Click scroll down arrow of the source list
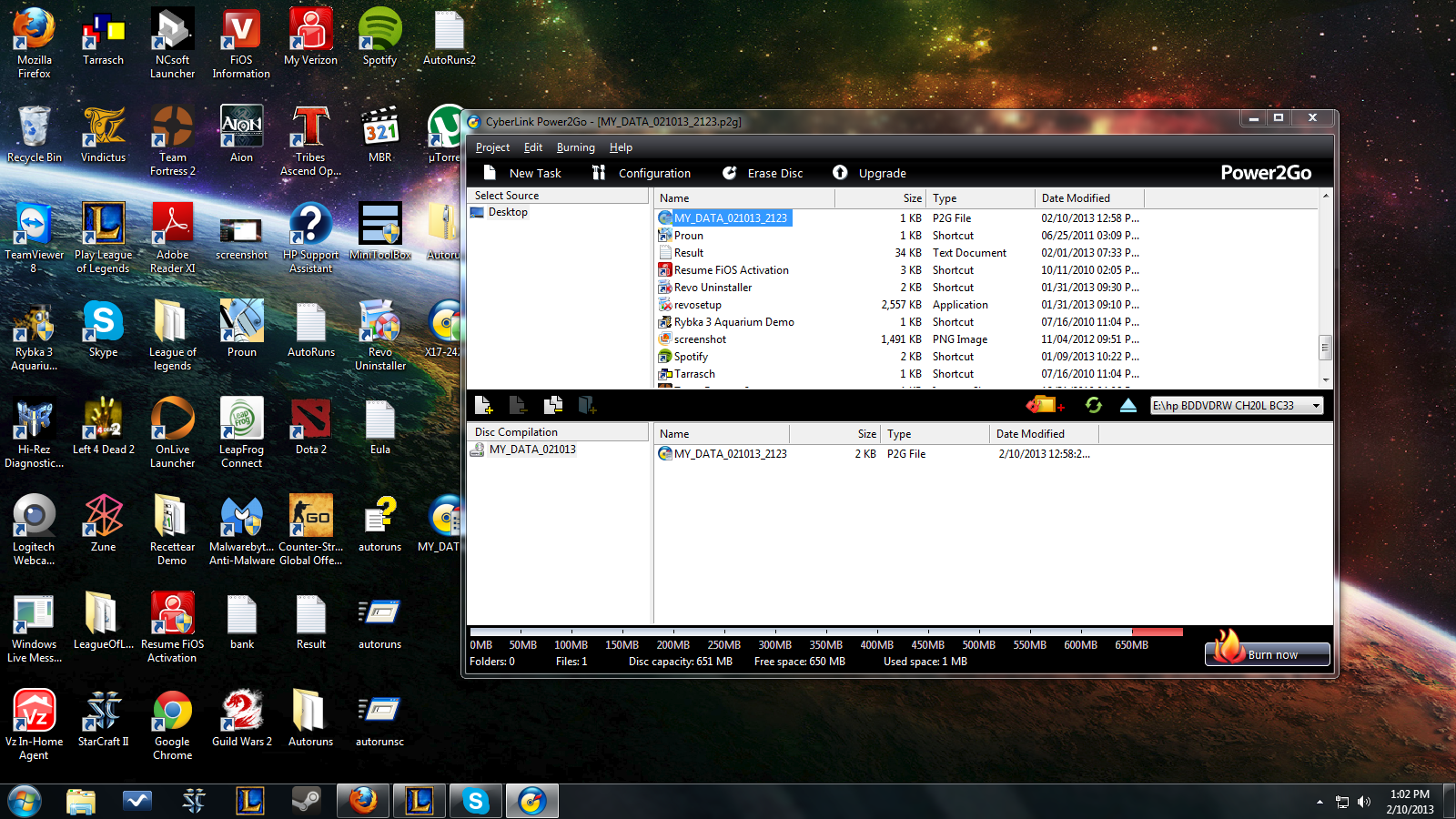 [x=1325, y=380]
